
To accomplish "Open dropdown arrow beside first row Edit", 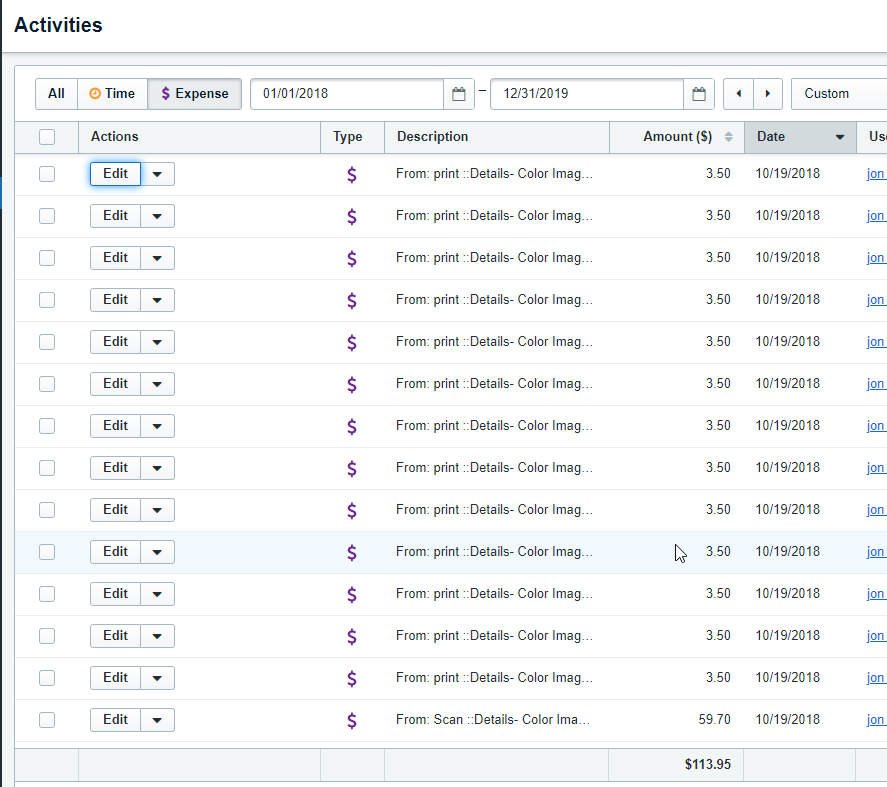I will (158, 174).
